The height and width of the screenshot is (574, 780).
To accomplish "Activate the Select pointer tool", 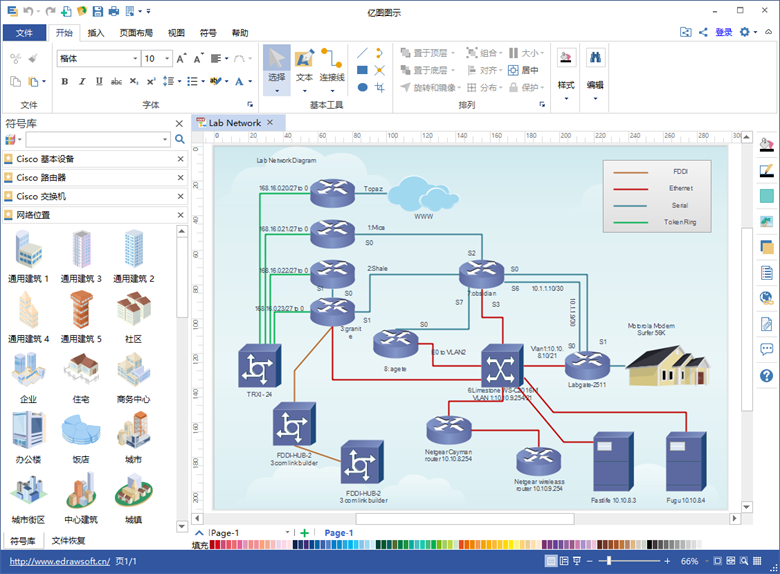I will point(277,70).
